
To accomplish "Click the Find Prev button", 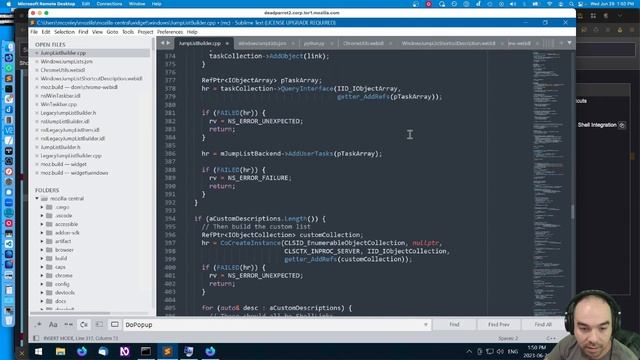I will tap(499, 324).
